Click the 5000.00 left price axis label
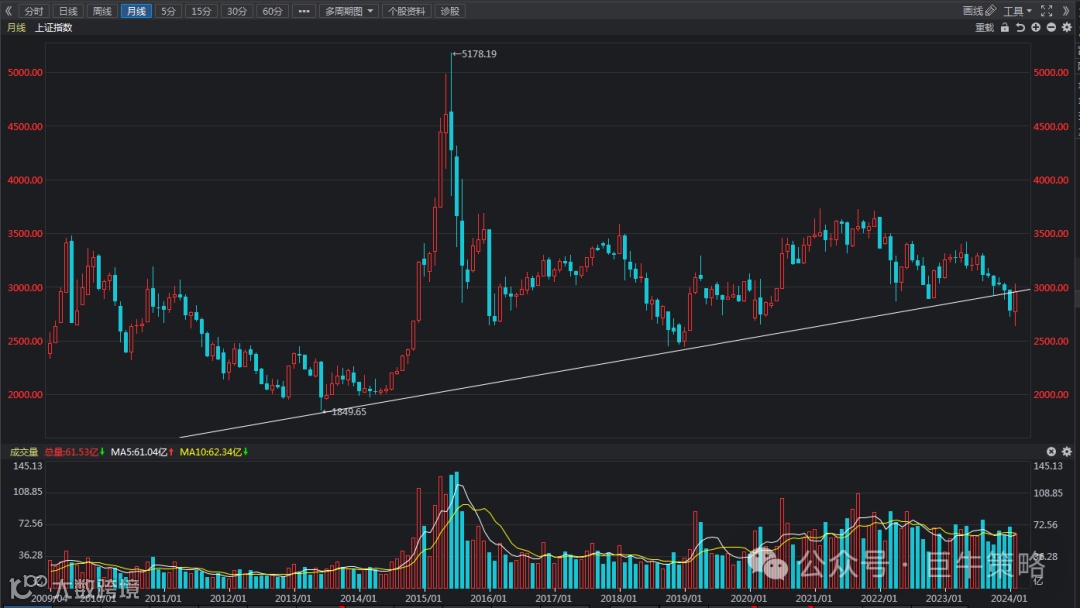The image size is (1080, 608). tap(25, 72)
